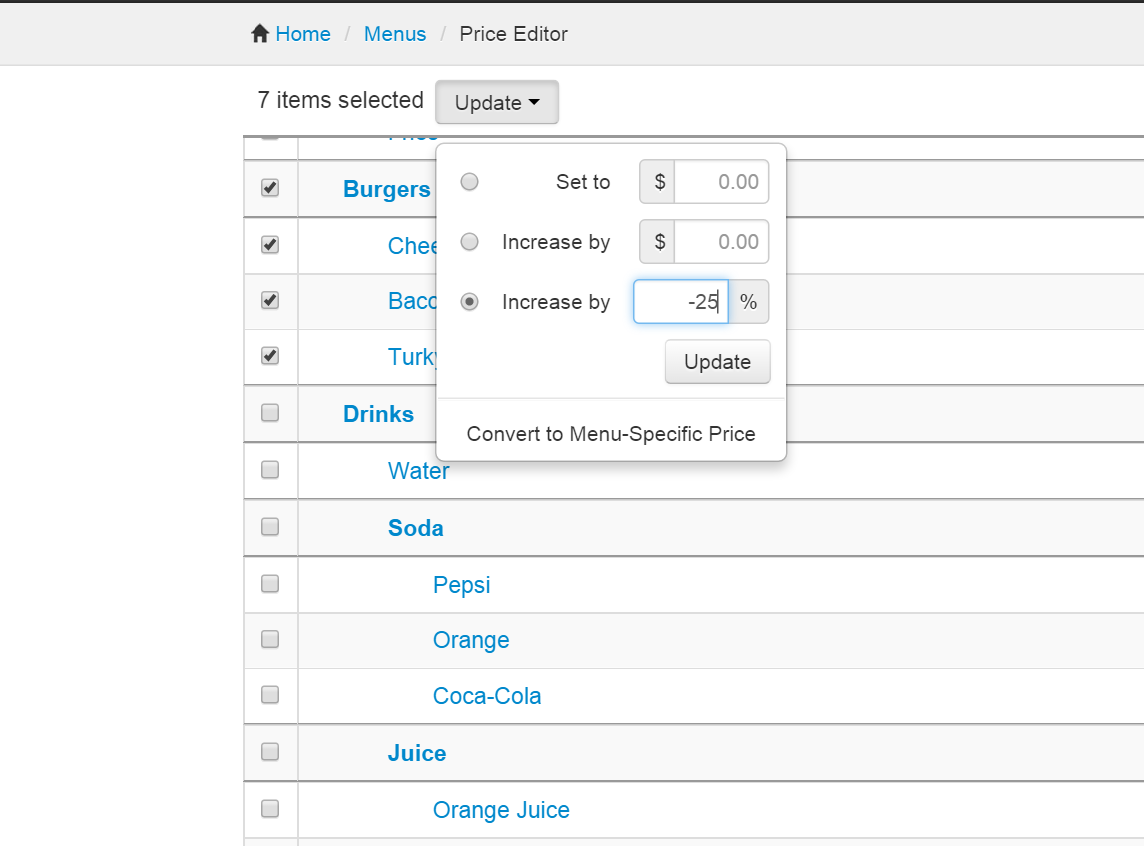The height and width of the screenshot is (846, 1144).
Task: Open the Update dropdown at the top
Action: [497, 101]
